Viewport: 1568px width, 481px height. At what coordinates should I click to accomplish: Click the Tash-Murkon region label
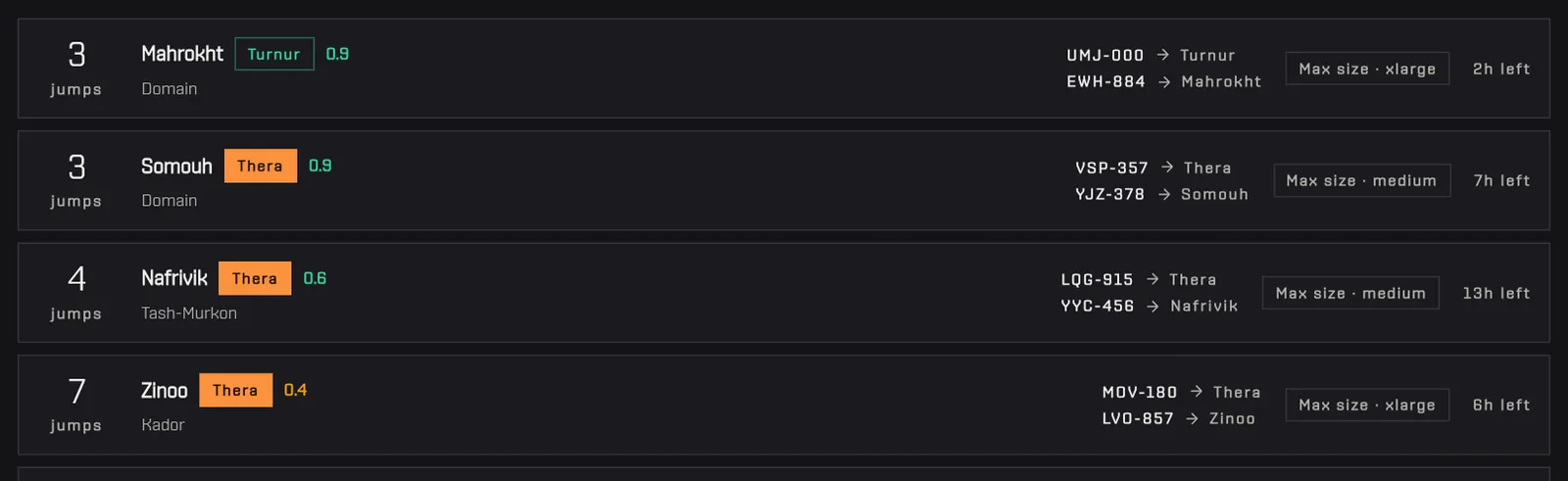click(x=189, y=313)
